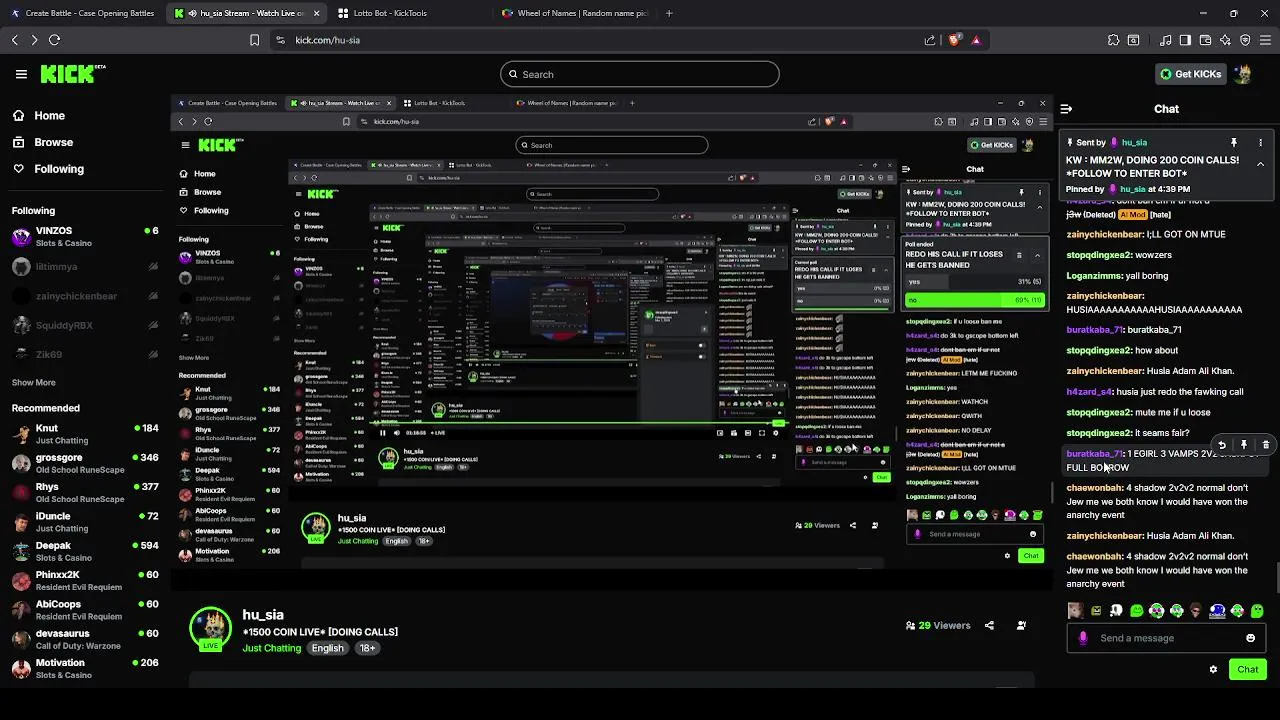Click the English language tag
Viewport: 1280px width, 720px height.
pos(327,648)
